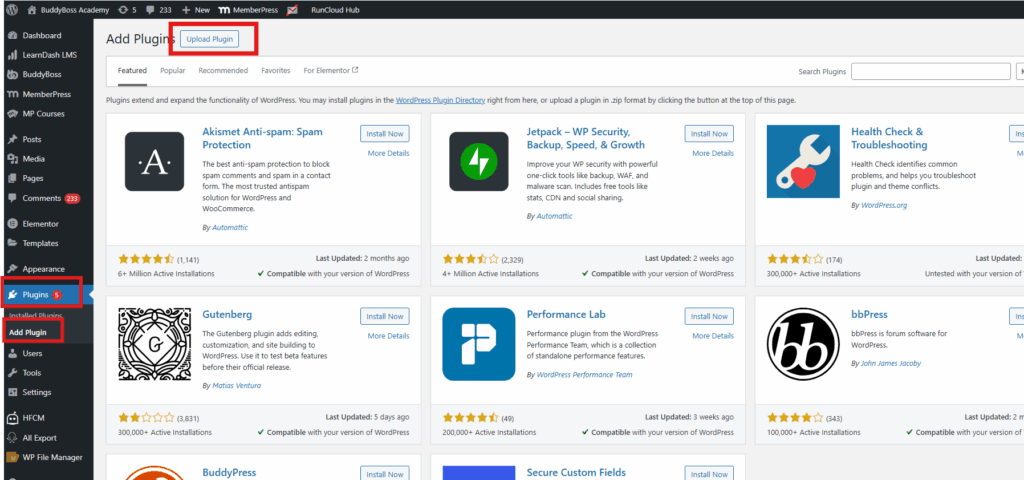Screen dimensions: 1024x480
Task: Install the Akismet Anti-spam plugin
Action: click(x=384, y=134)
